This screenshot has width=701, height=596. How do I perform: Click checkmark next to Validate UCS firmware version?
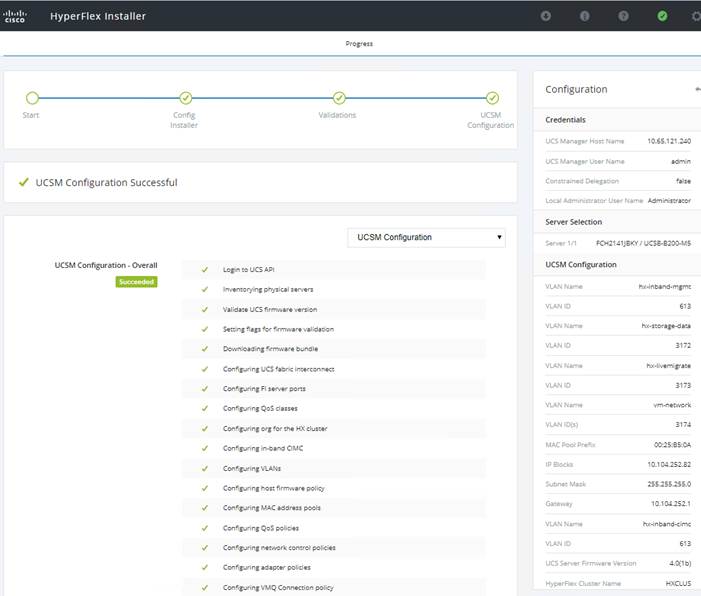(205, 309)
